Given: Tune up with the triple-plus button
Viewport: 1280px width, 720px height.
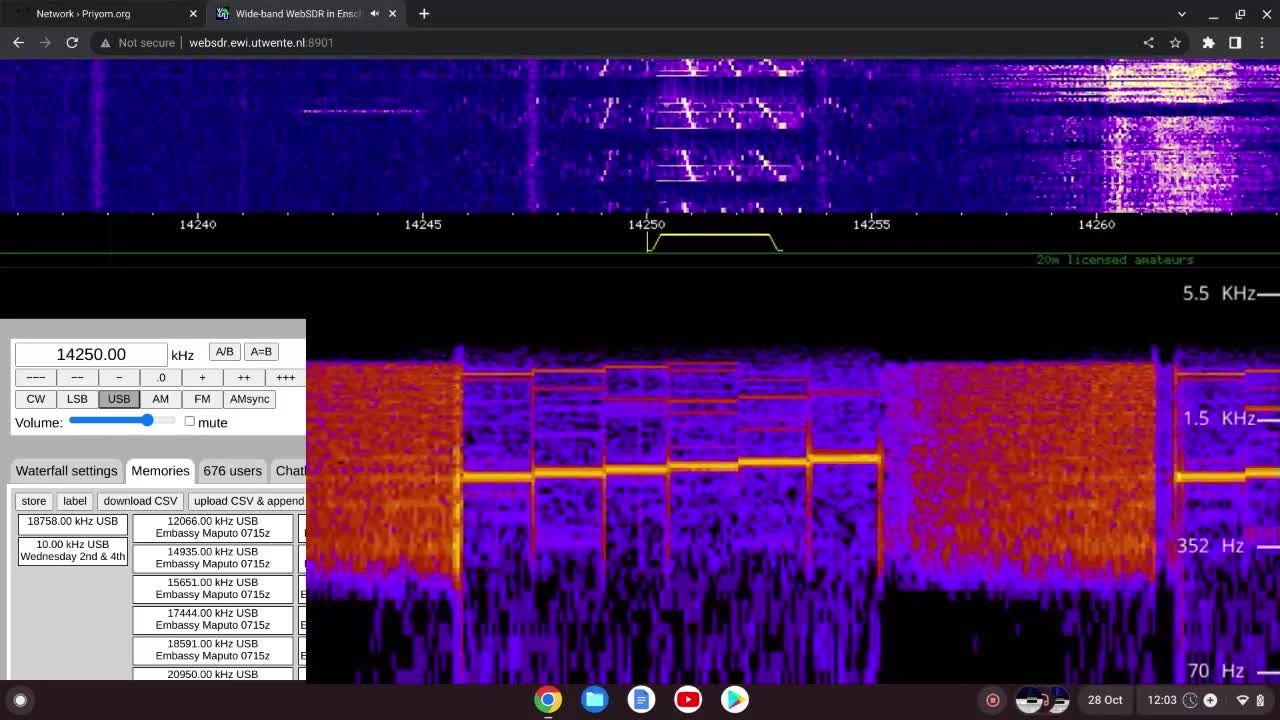Looking at the screenshot, I should pyautogui.click(x=285, y=377).
